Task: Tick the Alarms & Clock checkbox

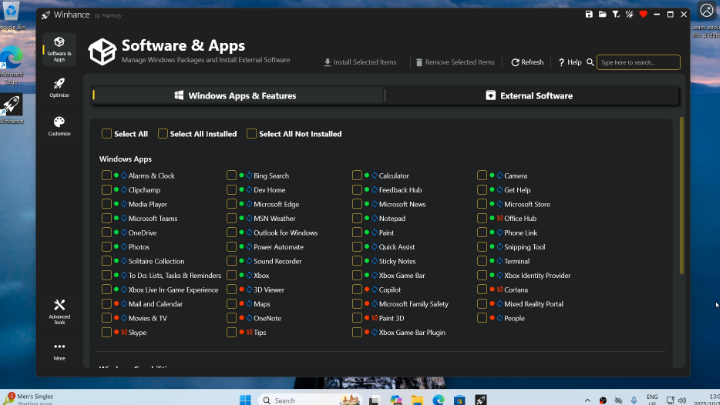Action: coord(107,175)
